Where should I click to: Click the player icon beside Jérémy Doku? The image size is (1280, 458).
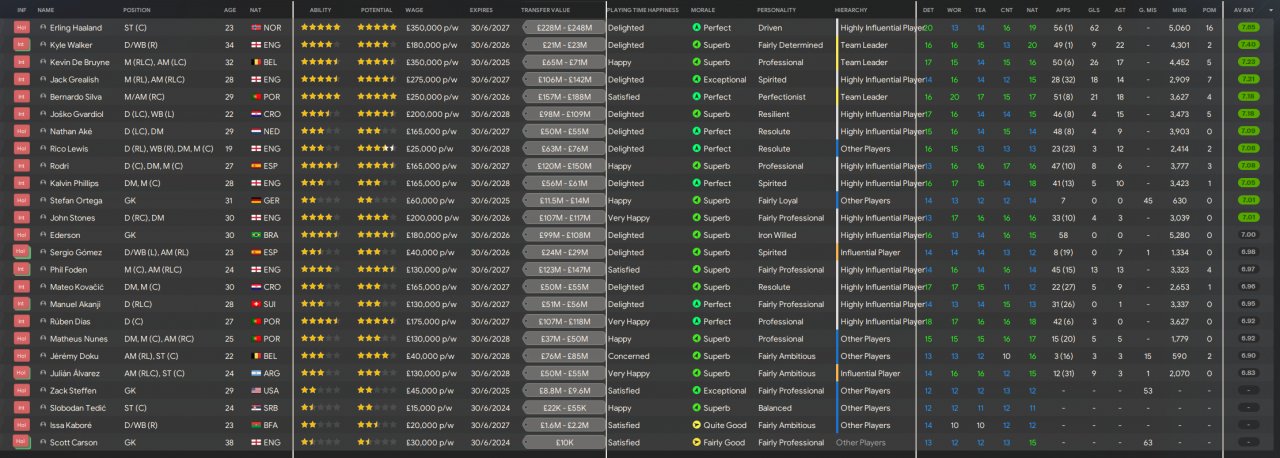[x=43, y=355]
